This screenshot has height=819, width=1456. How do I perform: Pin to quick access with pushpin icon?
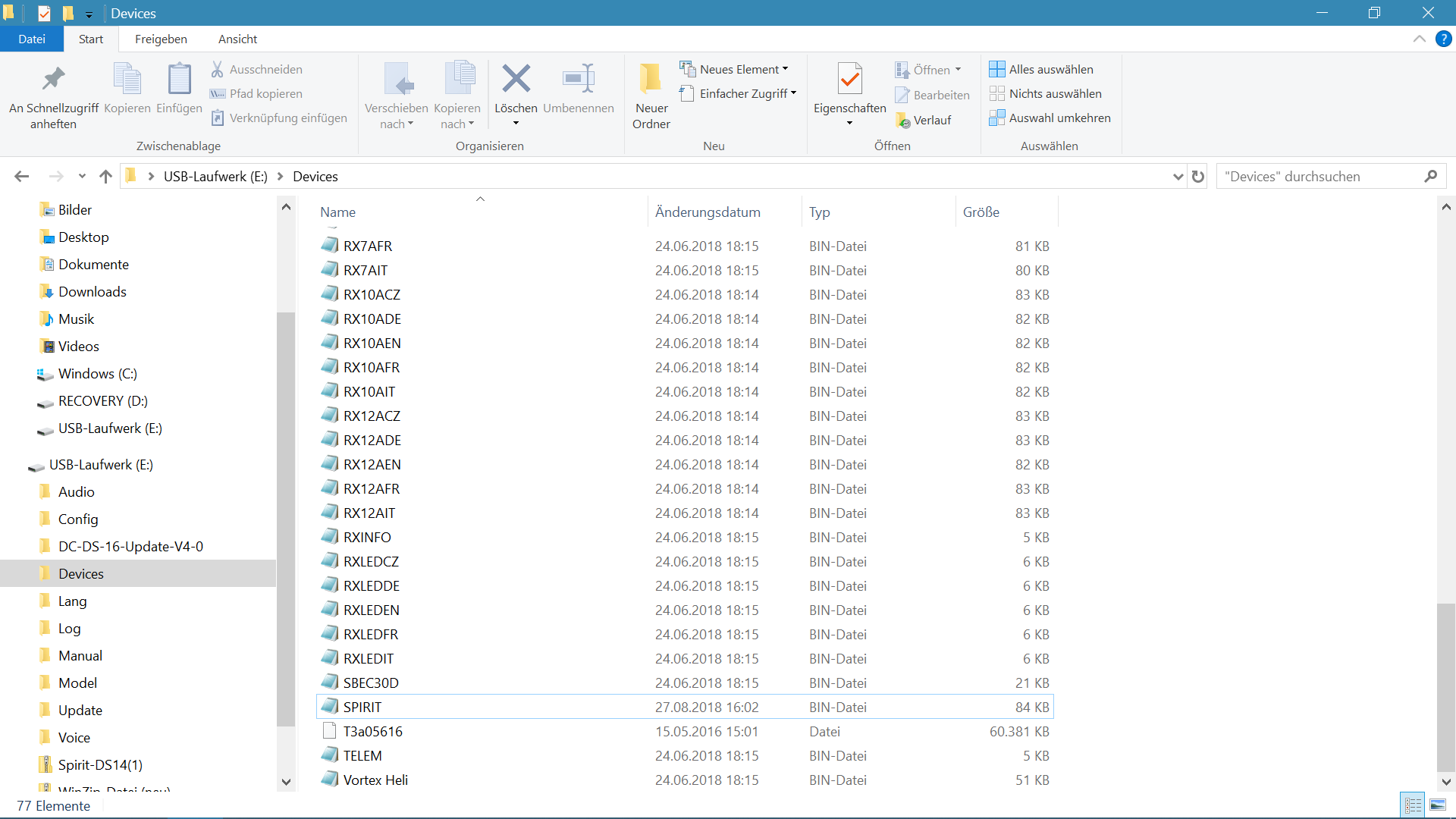click(53, 80)
